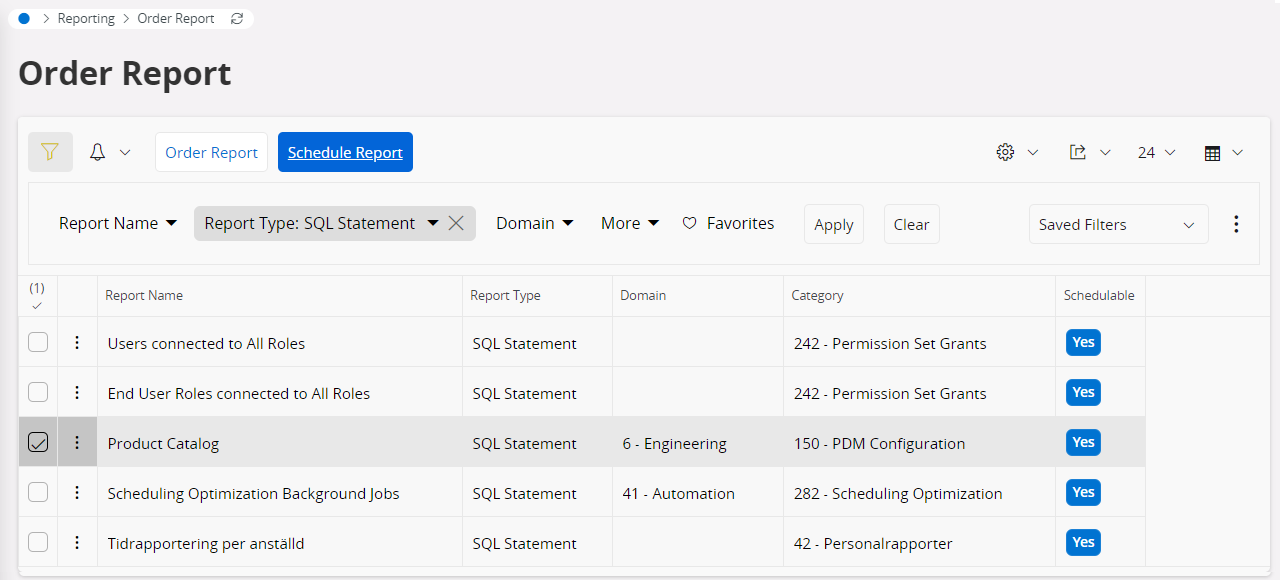This screenshot has height=580, width=1280.
Task: Open the notifications bell
Action: 97,151
